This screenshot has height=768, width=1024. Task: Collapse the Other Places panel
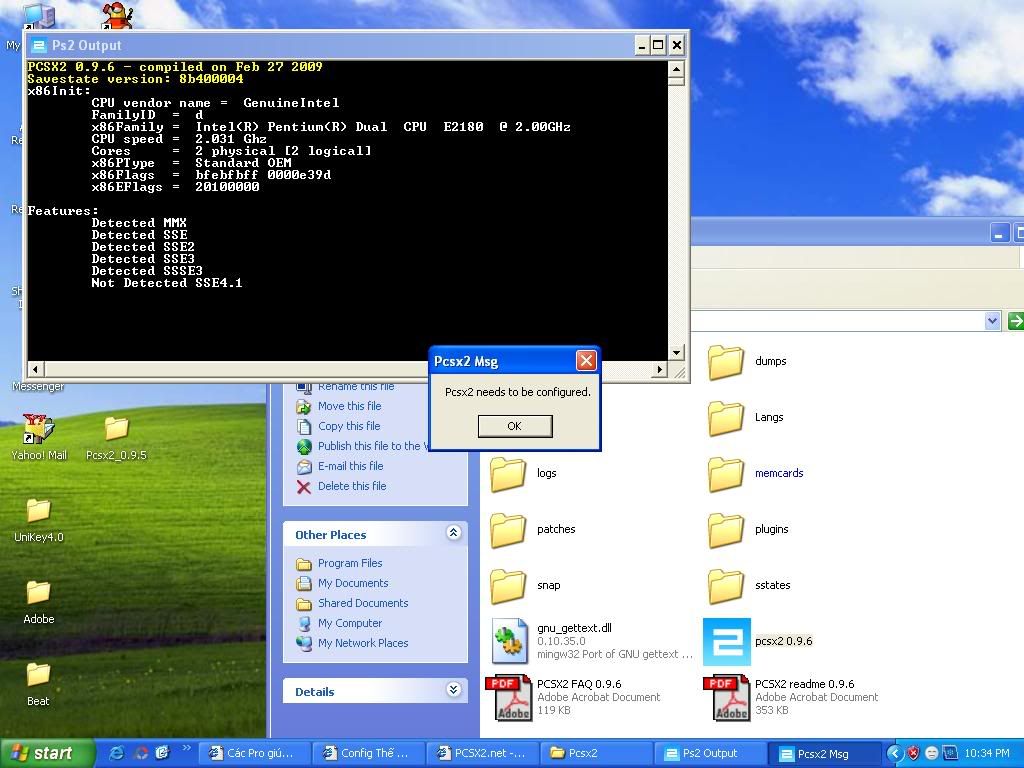point(453,533)
